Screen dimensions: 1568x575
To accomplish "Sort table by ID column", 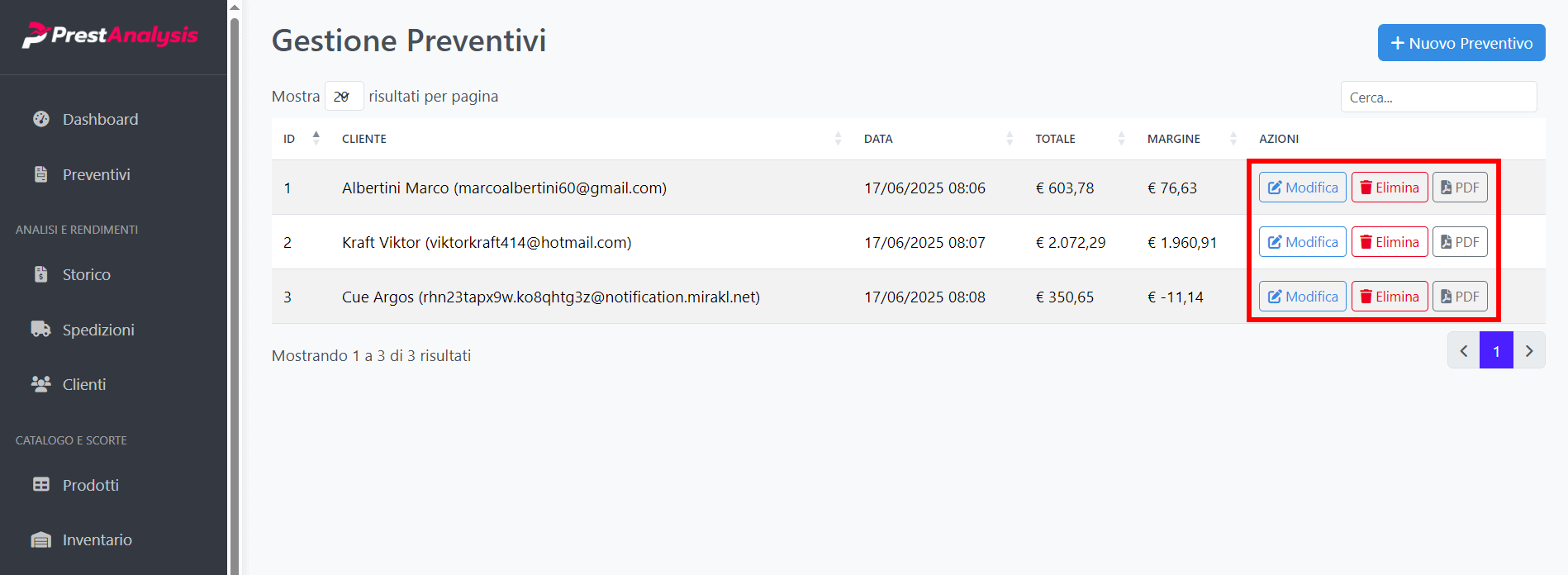I will (x=302, y=139).
